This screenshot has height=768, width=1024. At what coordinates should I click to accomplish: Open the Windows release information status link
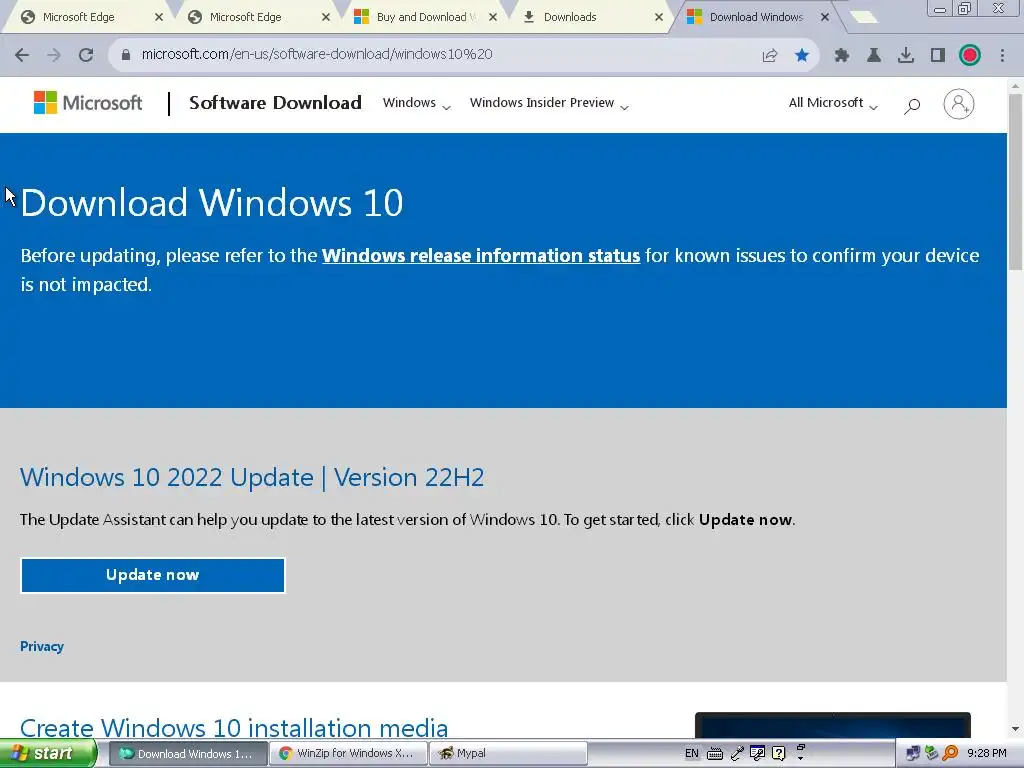click(481, 255)
